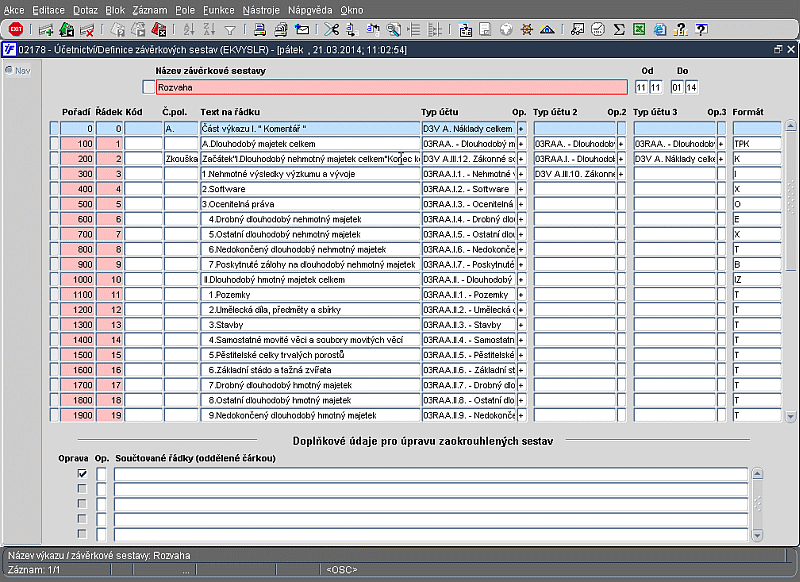The width and height of the screenshot is (800, 582).
Task: Click the envelope mail icon
Action: pyautogui.click(x=302, y=30)
